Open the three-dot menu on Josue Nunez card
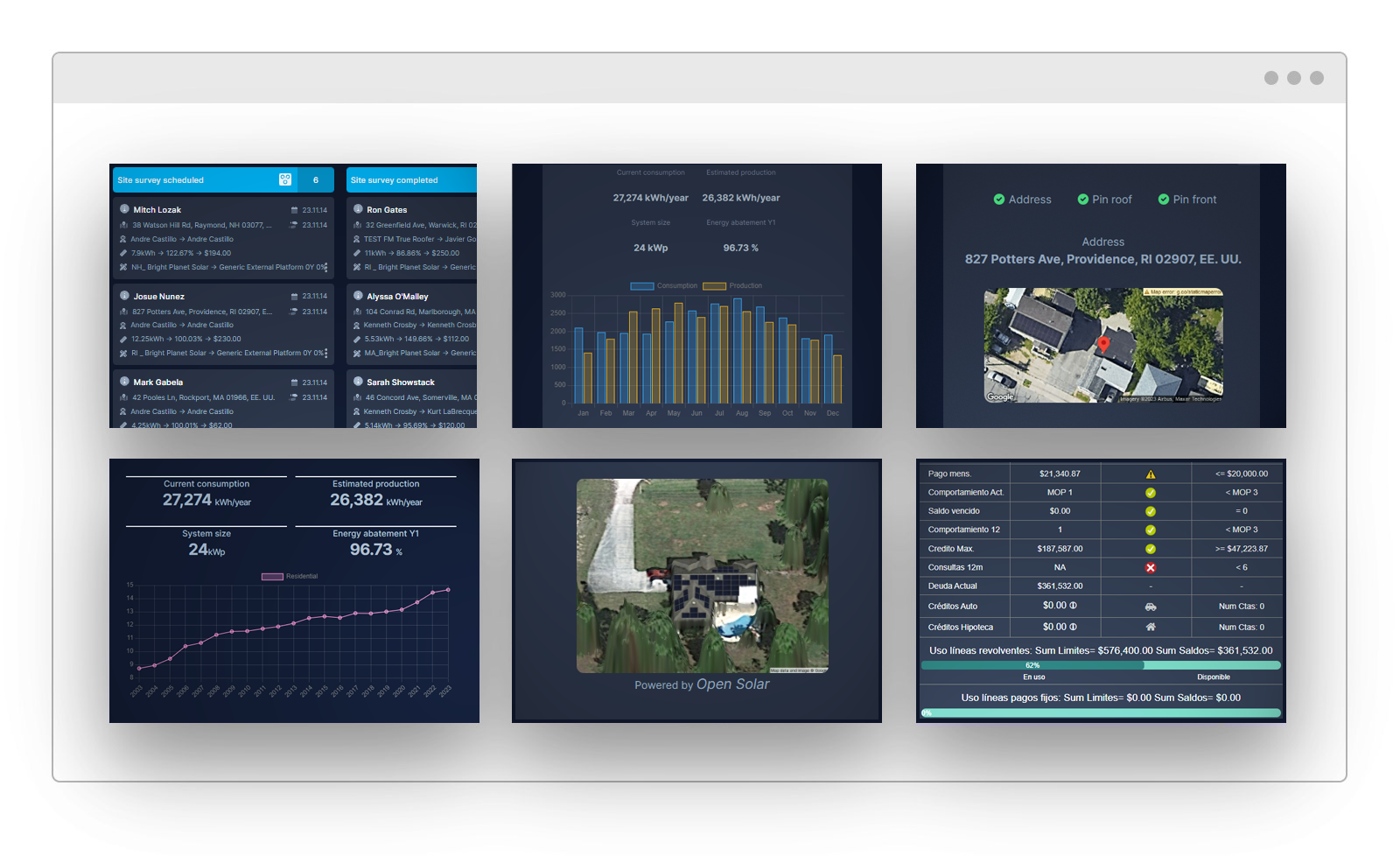The height and width of the screenshot is (856, 1400). [326, 353]
